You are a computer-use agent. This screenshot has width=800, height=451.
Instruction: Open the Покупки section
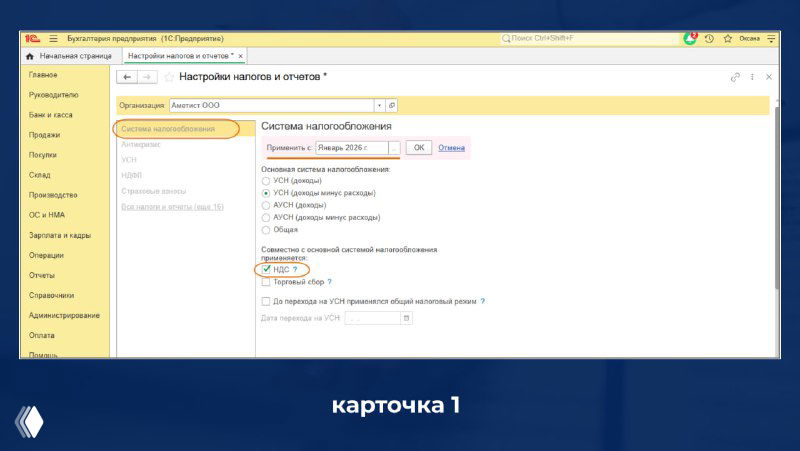43,155
